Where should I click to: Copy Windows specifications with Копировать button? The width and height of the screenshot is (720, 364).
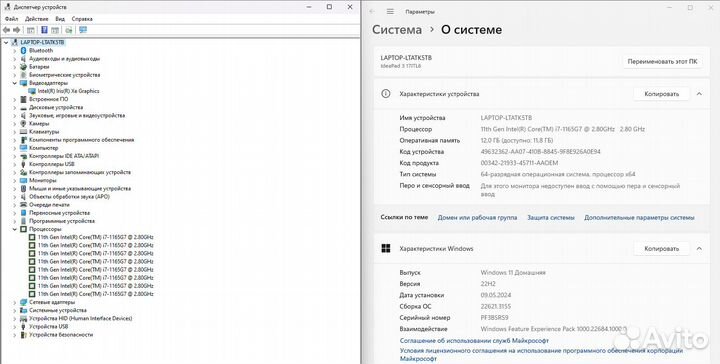(661, 248)
